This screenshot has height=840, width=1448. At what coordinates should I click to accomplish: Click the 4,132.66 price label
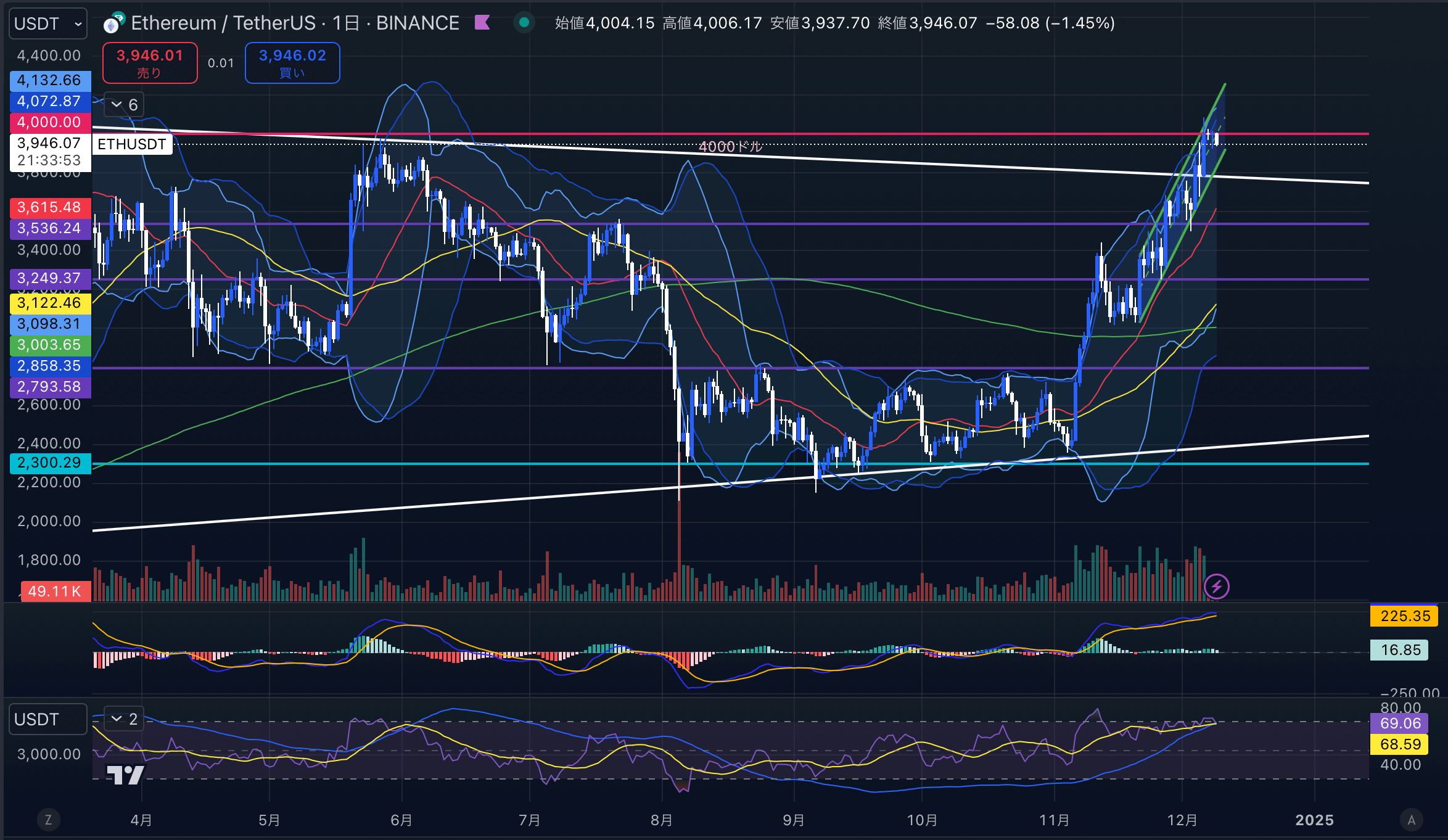coord(50,80)
